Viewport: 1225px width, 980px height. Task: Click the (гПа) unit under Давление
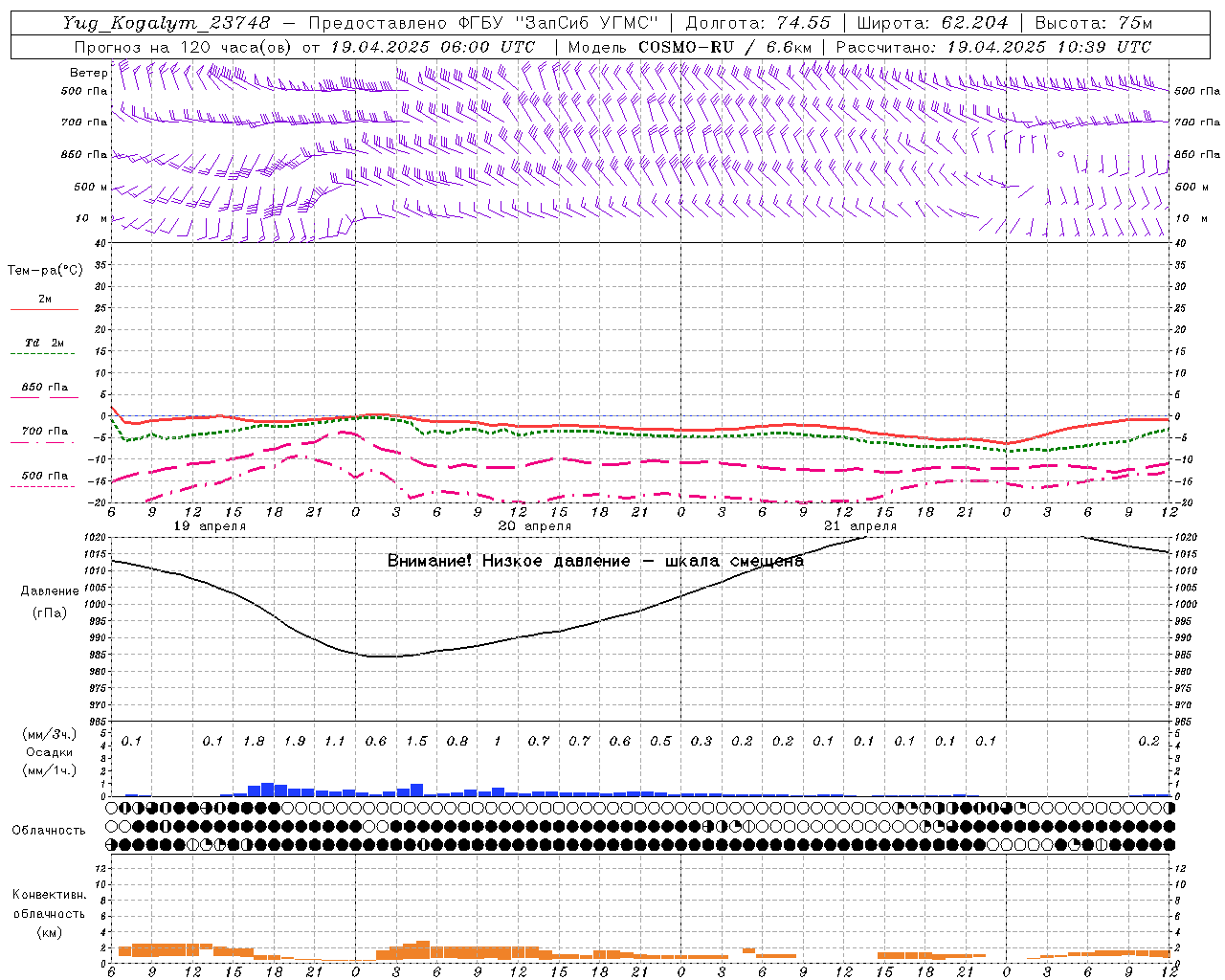50,613
